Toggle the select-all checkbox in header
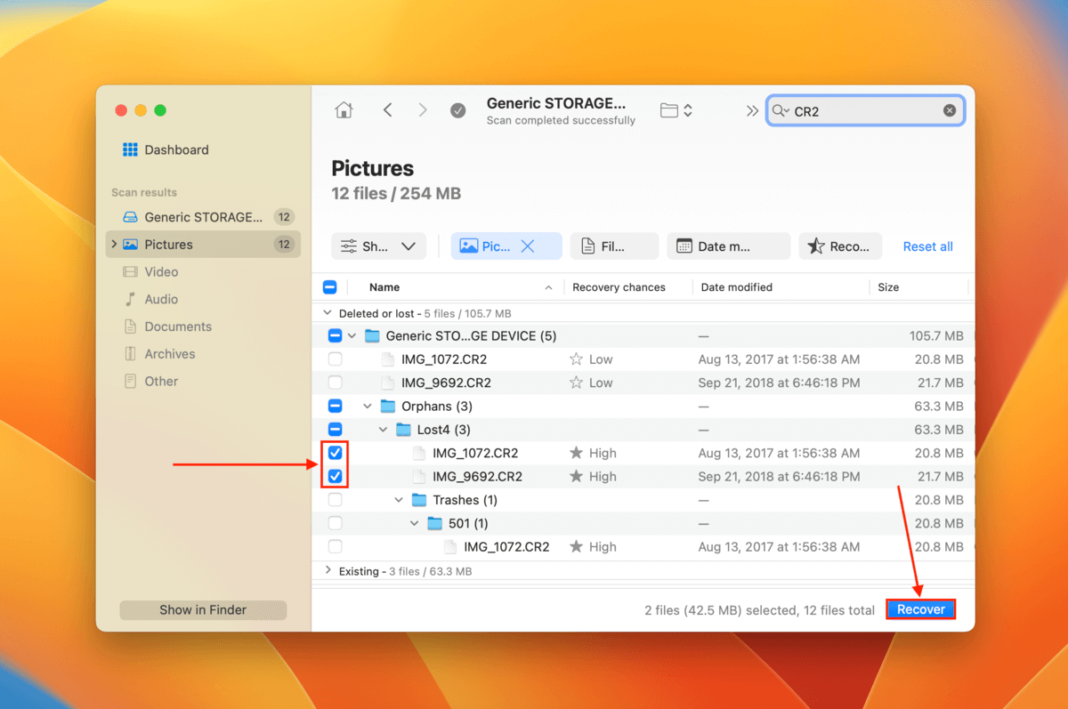Image resolution: width=1068 pixels, height=709 pixels. point(330,287)
